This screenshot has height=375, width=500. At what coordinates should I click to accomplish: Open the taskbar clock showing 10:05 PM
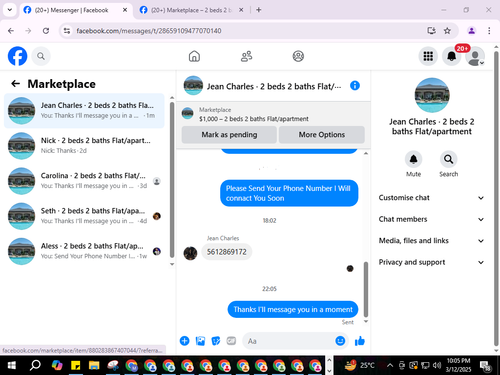click(458, 365)
